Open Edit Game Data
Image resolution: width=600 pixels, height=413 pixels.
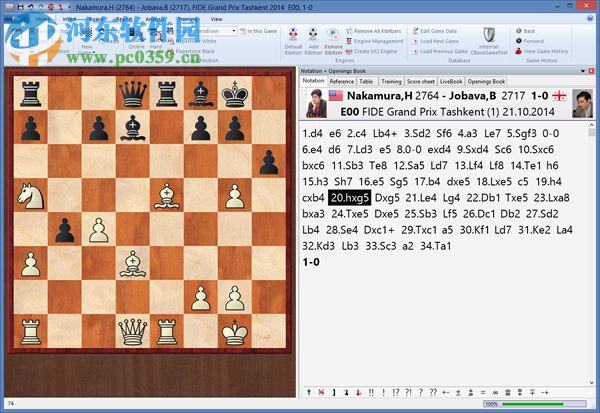[x=435, y=31]
